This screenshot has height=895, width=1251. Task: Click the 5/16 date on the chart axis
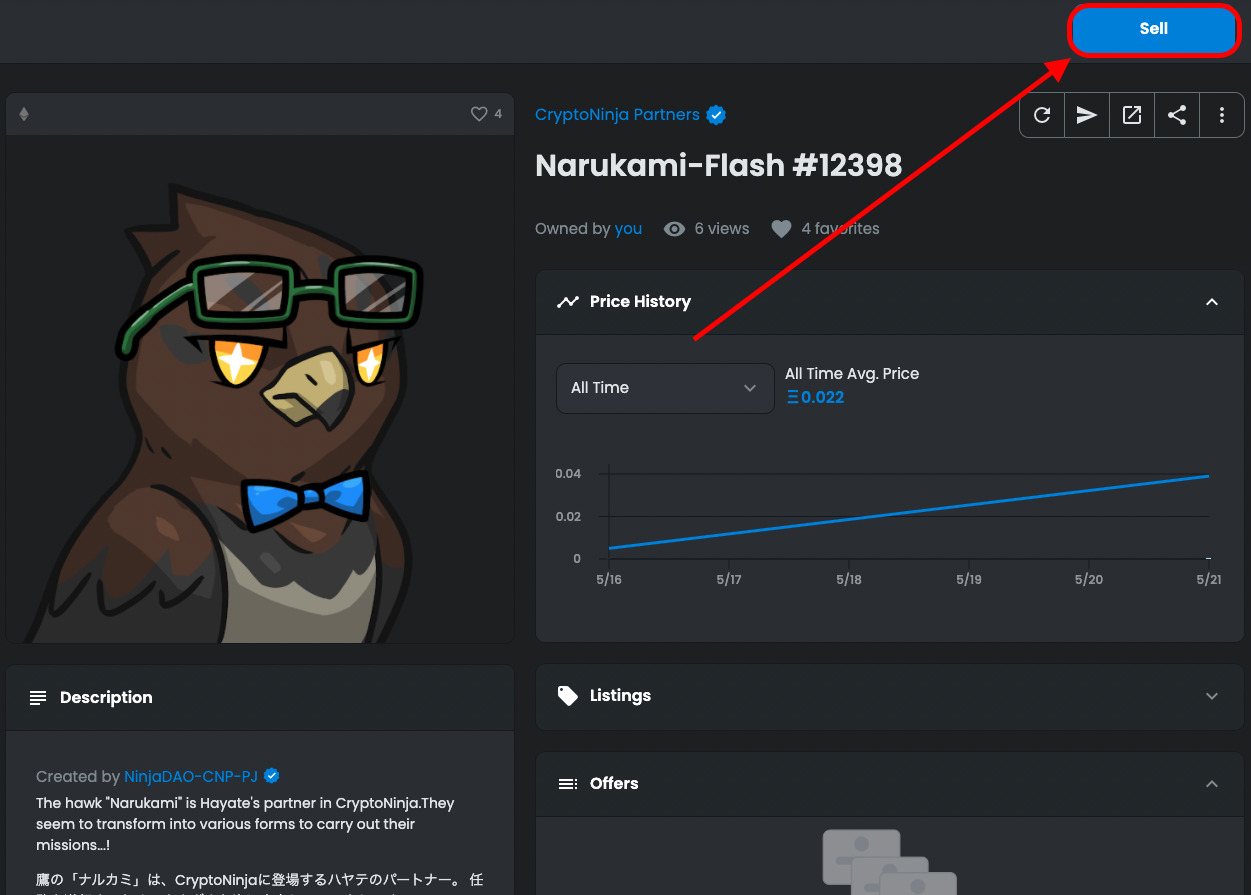pyautogui.click(x=609, y=580)
